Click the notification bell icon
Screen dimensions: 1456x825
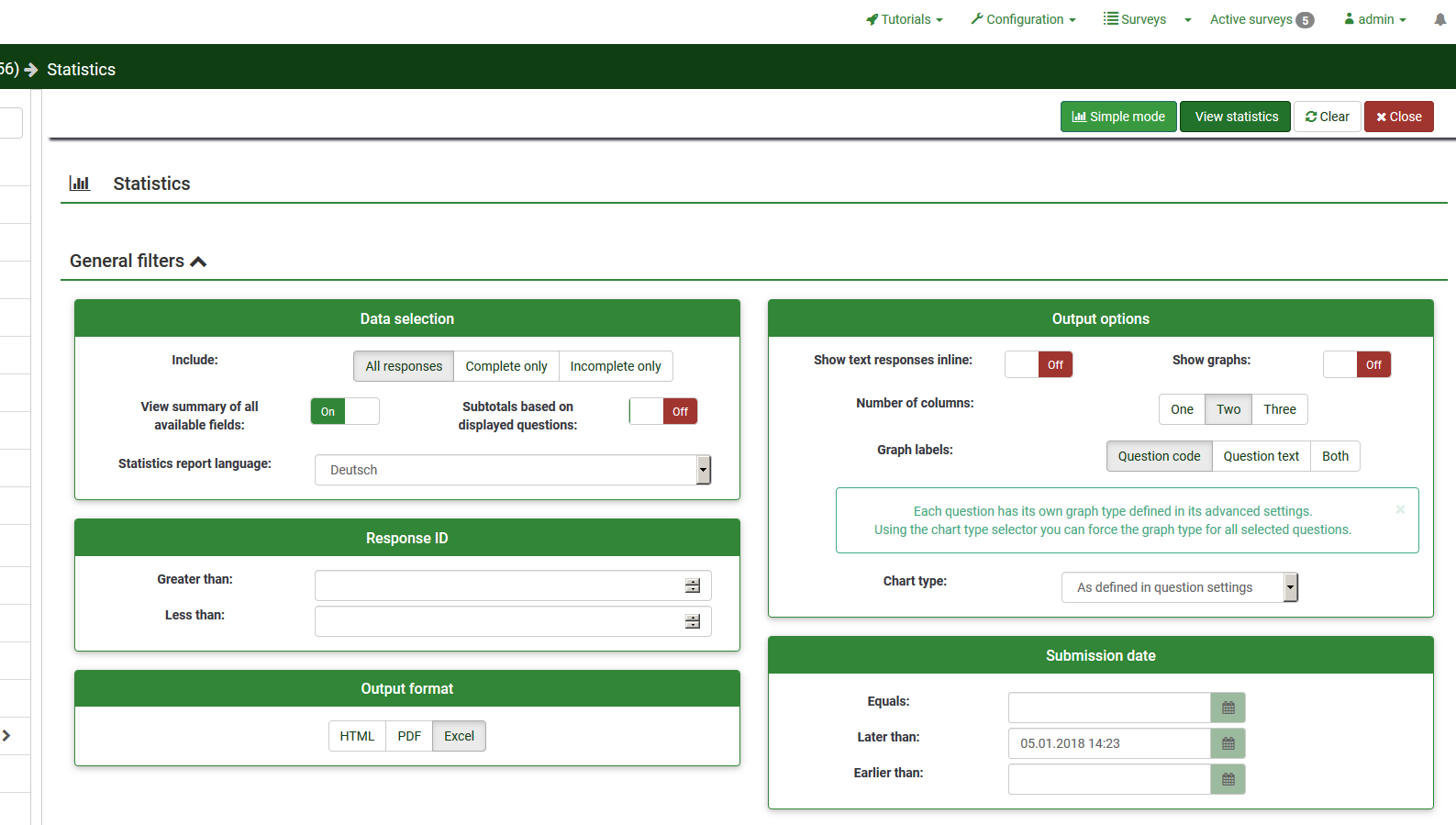click(x=1439, y=19)
